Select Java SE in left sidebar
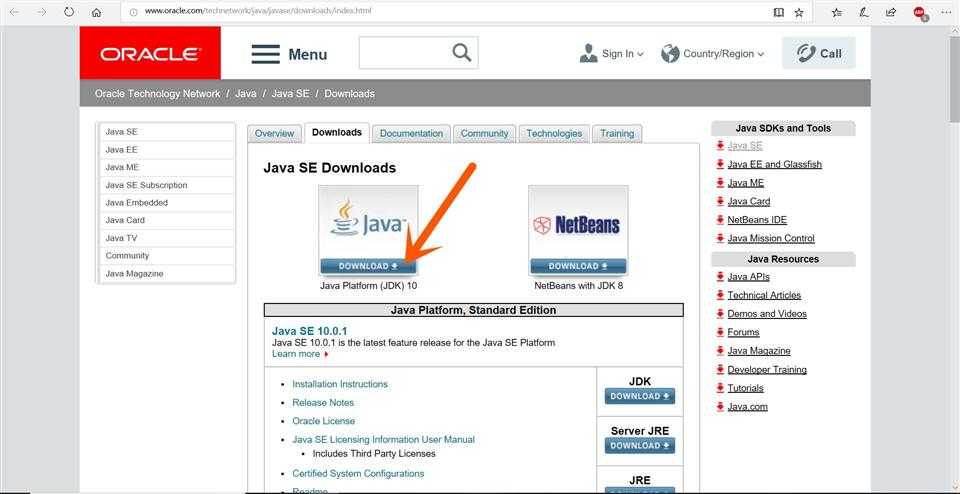This screenshot has width=960, height=494. pos(166,132)
